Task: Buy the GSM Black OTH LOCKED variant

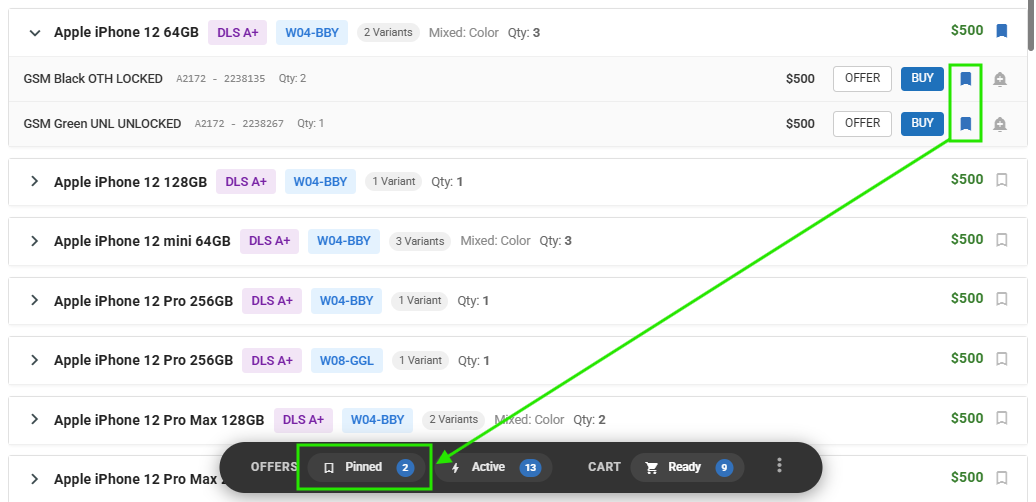Action: 922,79
